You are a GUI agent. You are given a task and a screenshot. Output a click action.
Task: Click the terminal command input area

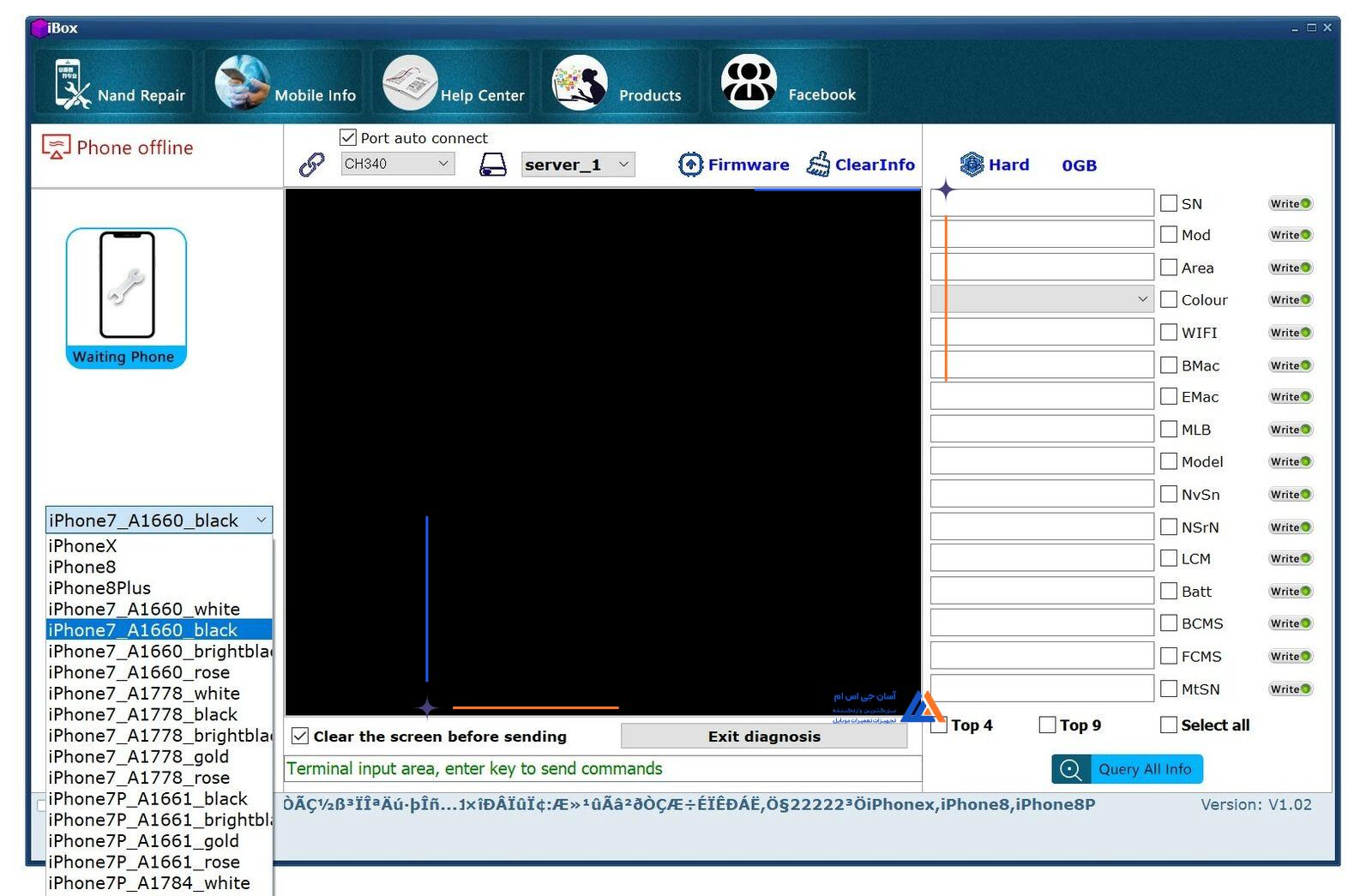603,768
